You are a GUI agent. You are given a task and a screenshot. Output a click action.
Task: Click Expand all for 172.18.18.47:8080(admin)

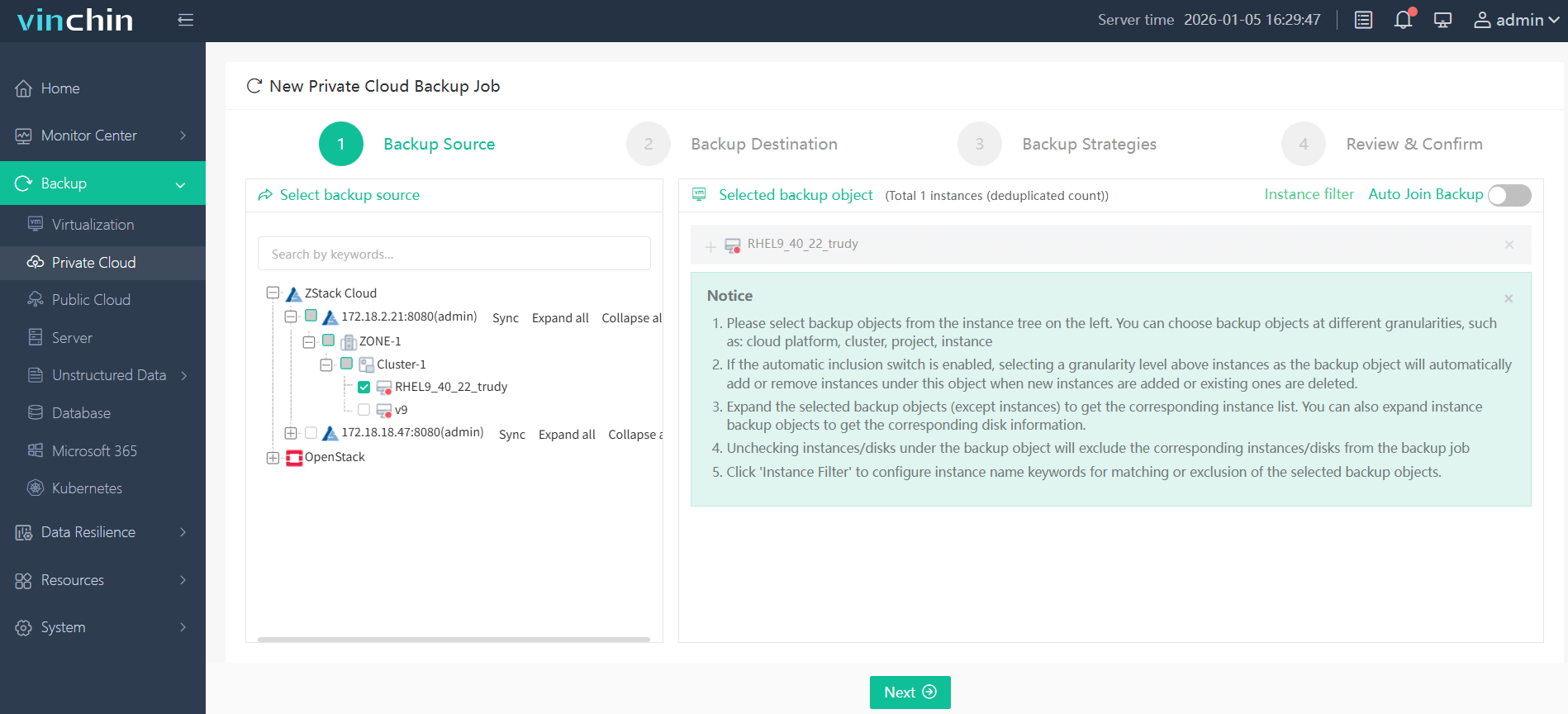tap(567, 435)
